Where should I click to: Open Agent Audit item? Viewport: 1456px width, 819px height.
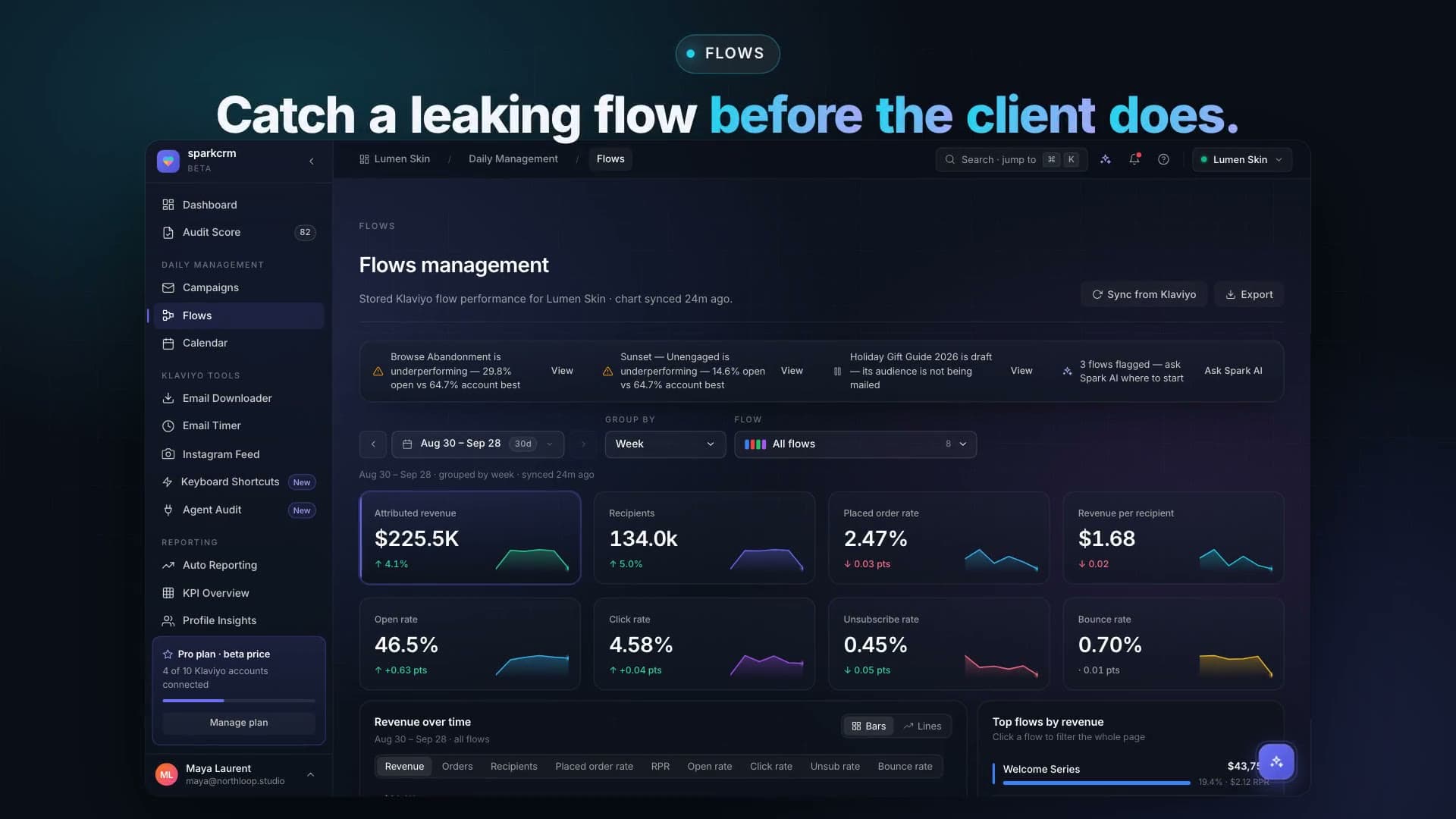point(238,510)
